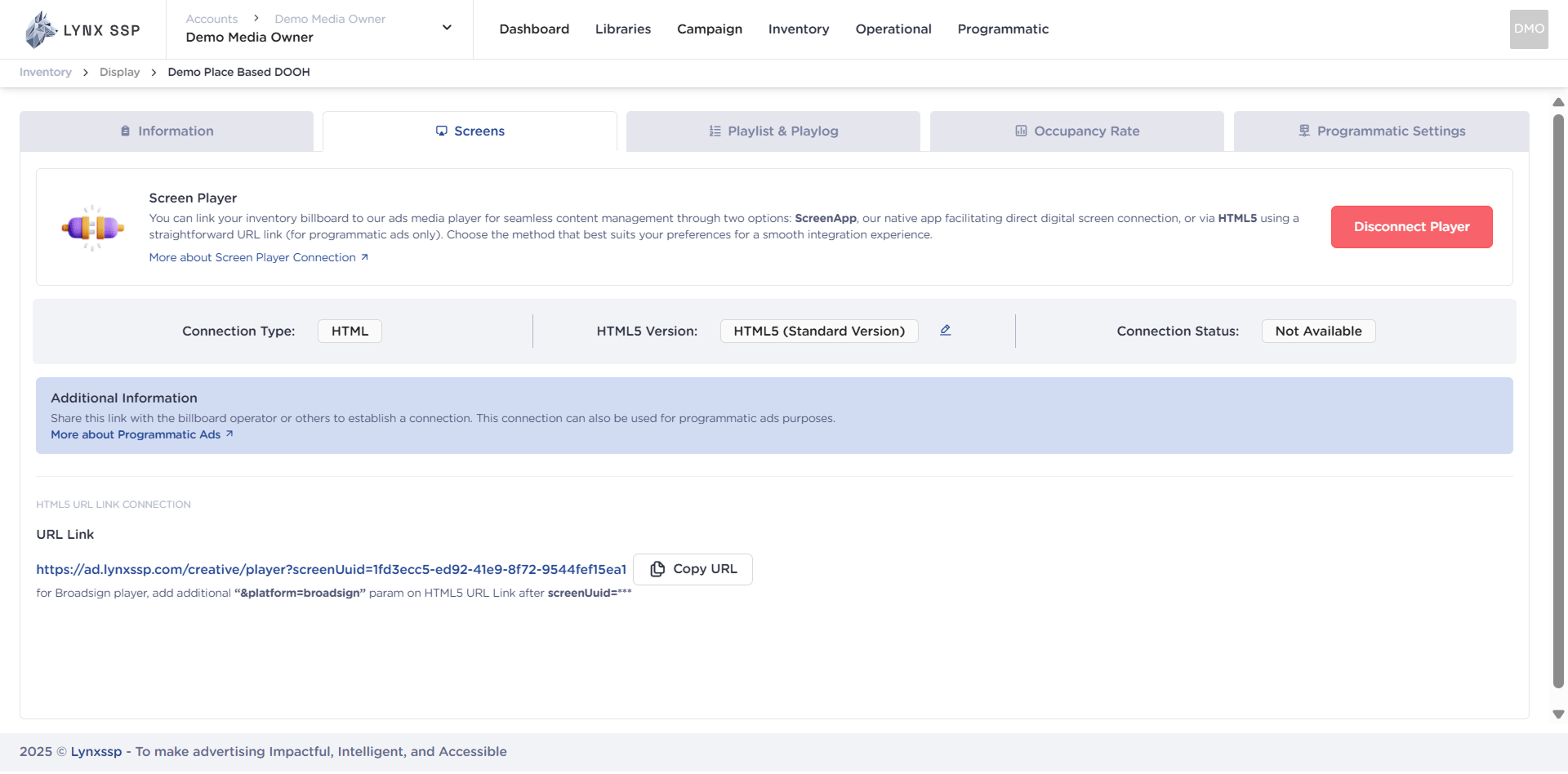Screen dimensions: 1568x774
Task: Go to Inventory breadcrumb link
Action: coord(46,72)
